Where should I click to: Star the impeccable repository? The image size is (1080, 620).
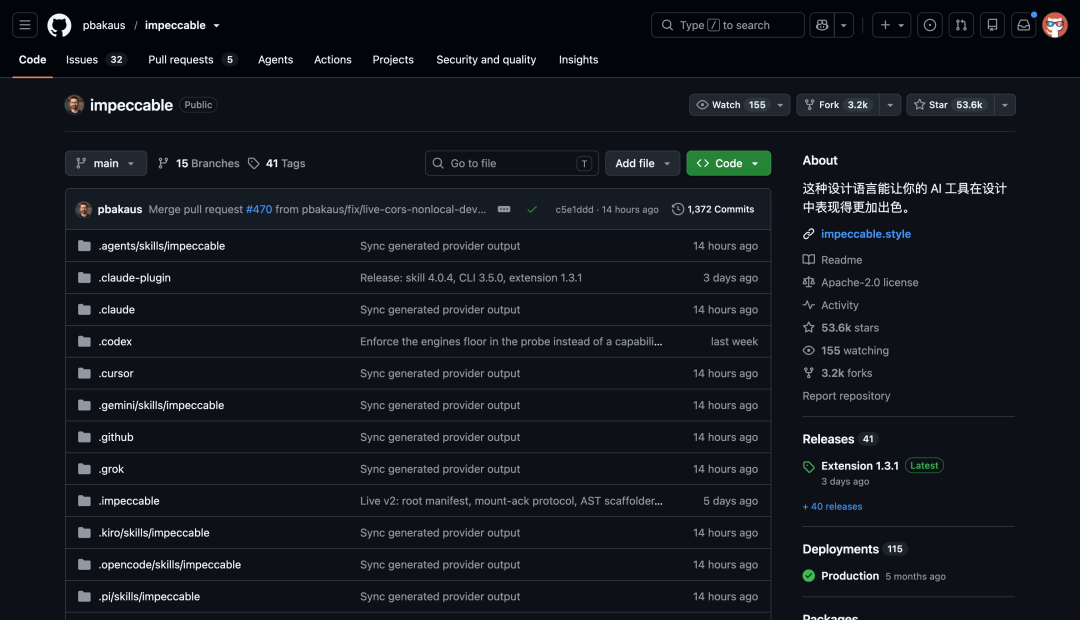(950, 105)
